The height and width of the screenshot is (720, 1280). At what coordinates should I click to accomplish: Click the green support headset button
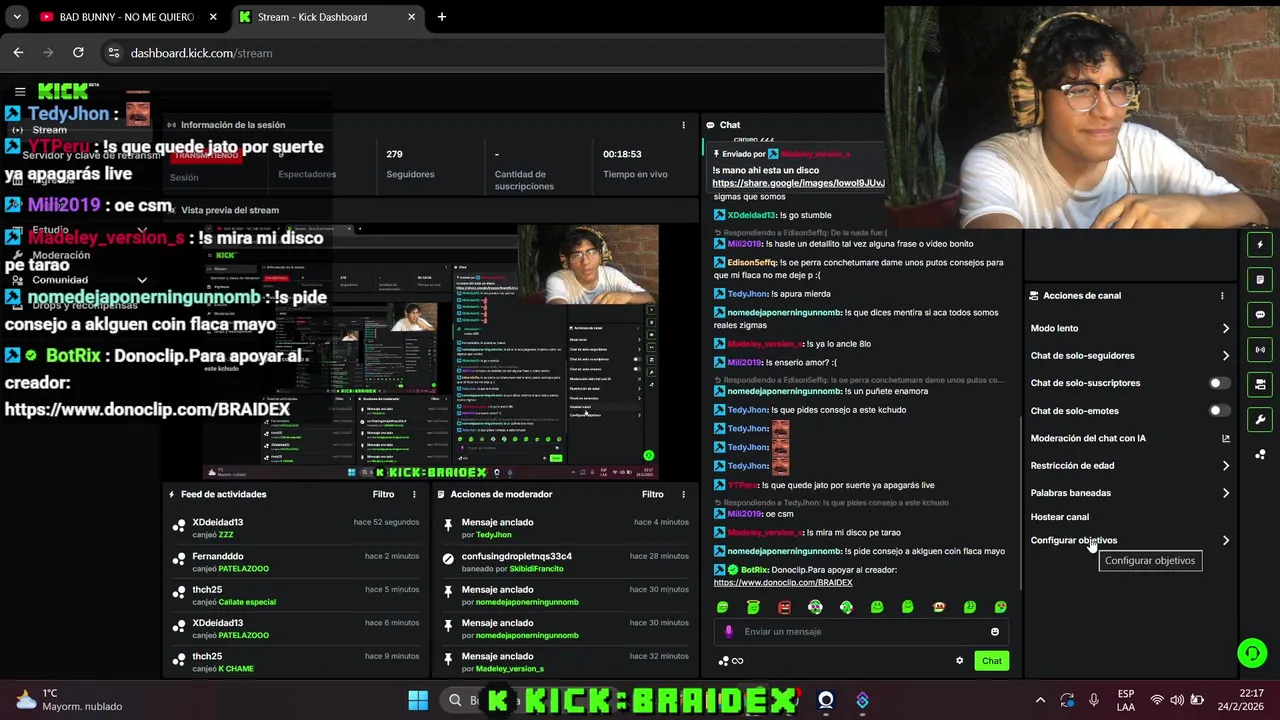tap(1252, 653)
